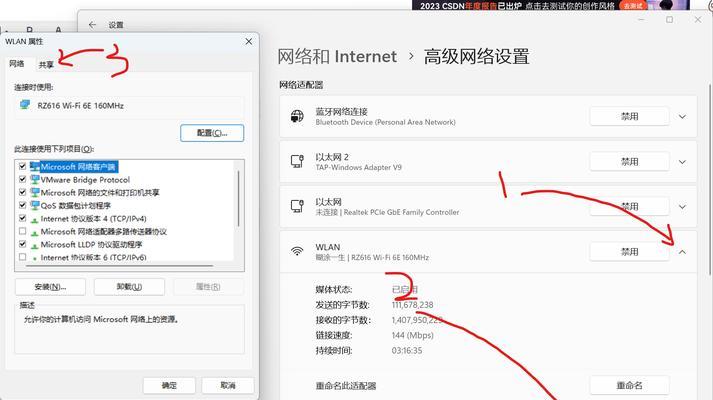Image resolution: width=713 pixels, height=400 pixels.
Task: Select RZ616 Wi-Fi 6E 160MHz adapter field
Action: point(129,106)
